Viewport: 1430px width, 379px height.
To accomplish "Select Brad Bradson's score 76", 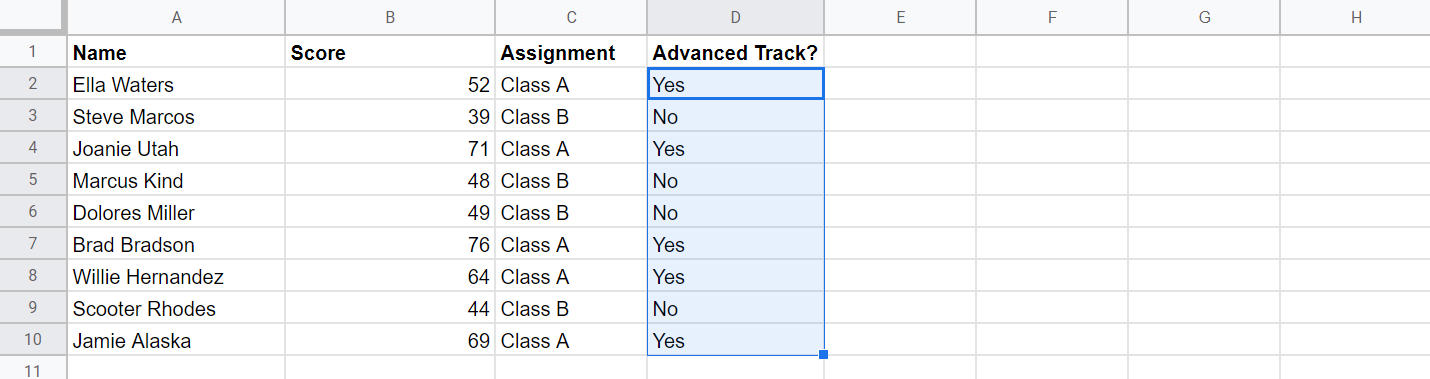I will click(390, 245).
